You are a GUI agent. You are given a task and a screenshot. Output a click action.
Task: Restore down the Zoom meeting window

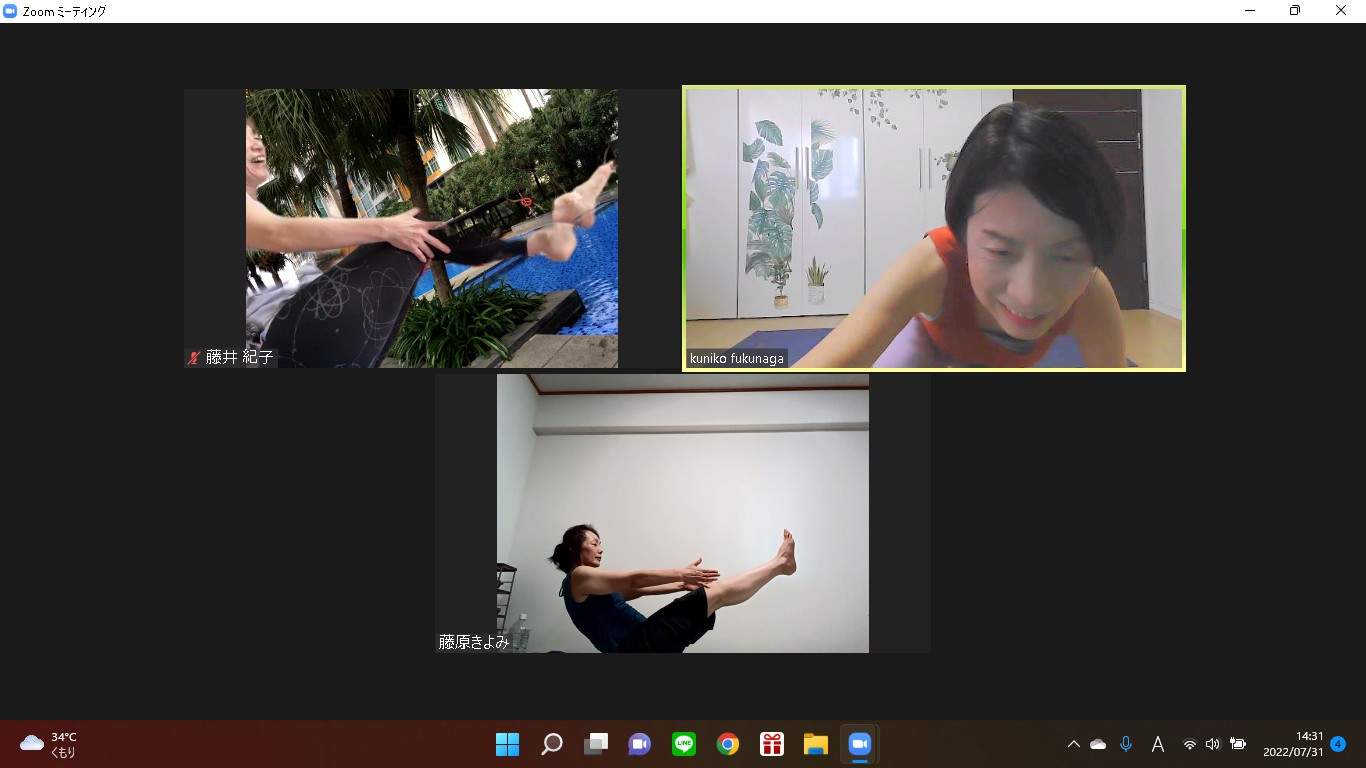1295,11
